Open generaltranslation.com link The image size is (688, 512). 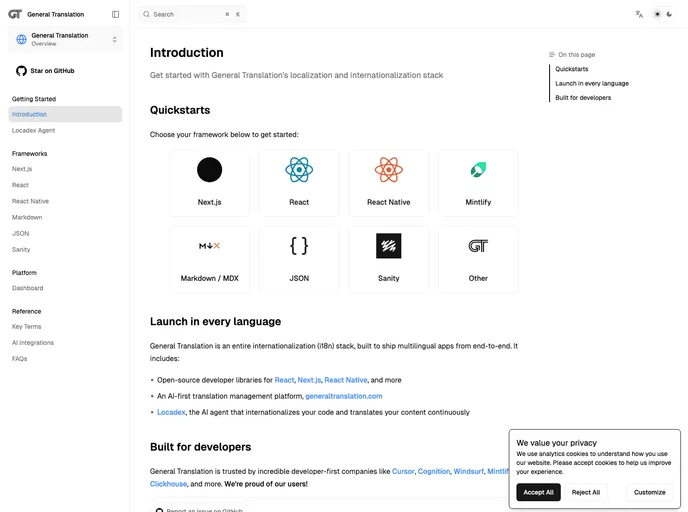[x=344, y=396]
